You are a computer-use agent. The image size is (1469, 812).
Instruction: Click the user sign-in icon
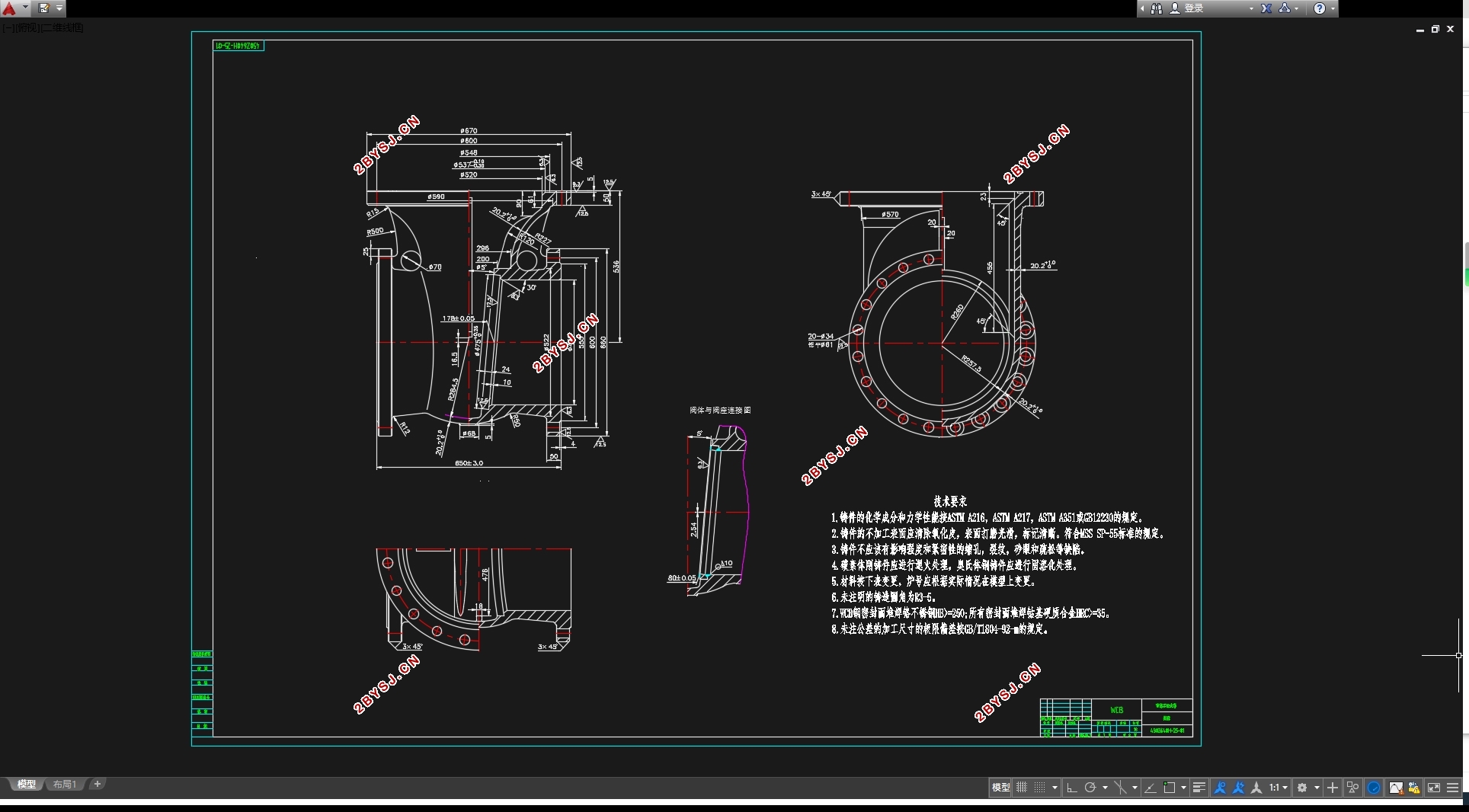coord(1175,8)
